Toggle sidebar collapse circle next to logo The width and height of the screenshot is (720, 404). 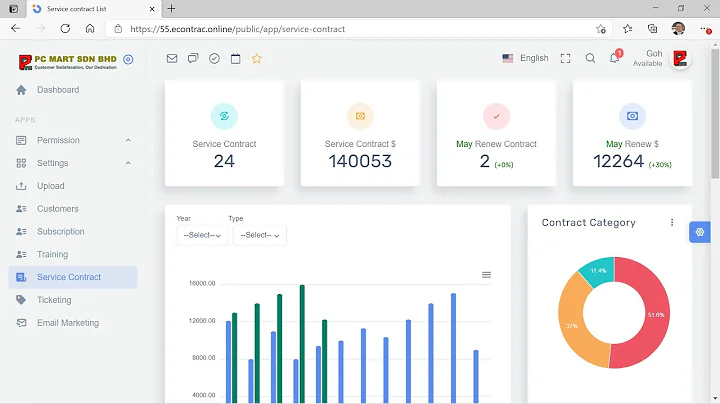pyautogui.click(x=128, y=59)
